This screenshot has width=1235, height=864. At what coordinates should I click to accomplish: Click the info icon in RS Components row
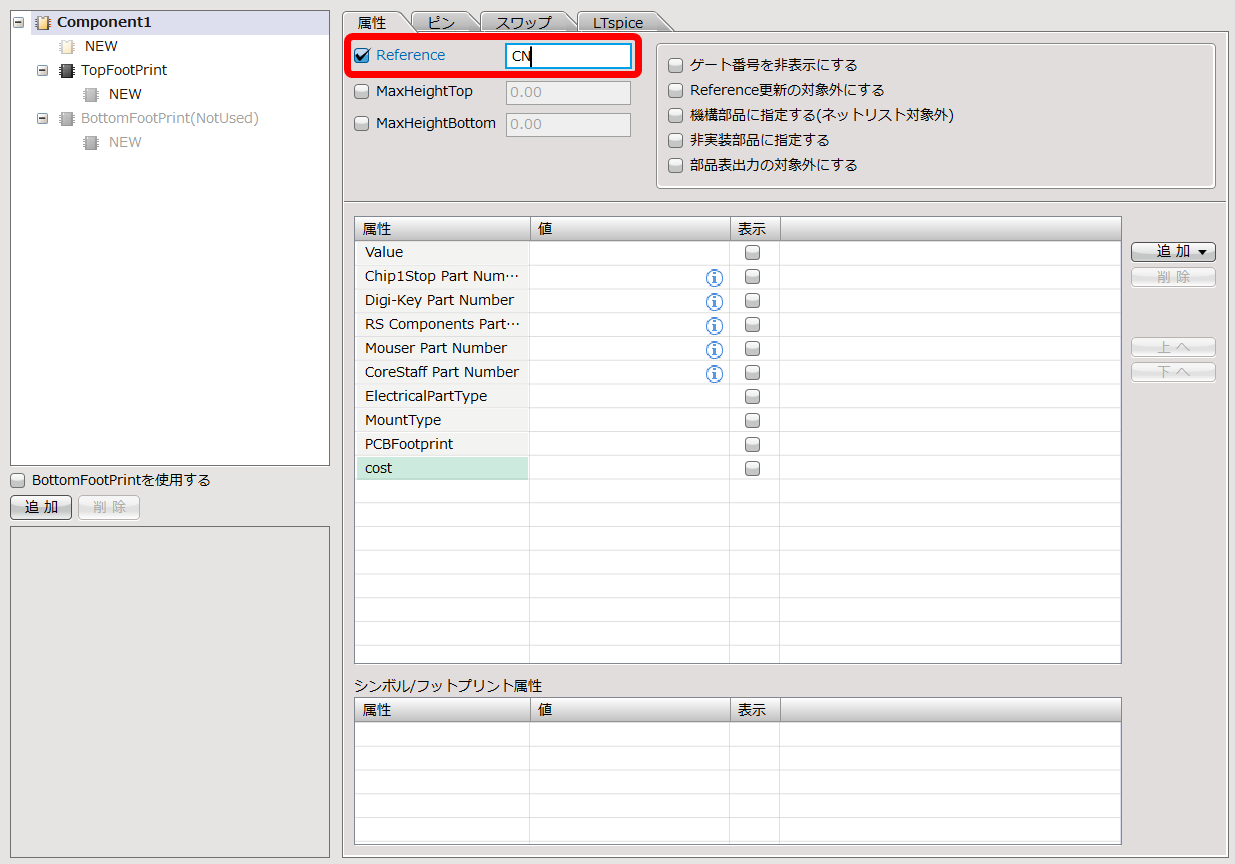(714, 325)
